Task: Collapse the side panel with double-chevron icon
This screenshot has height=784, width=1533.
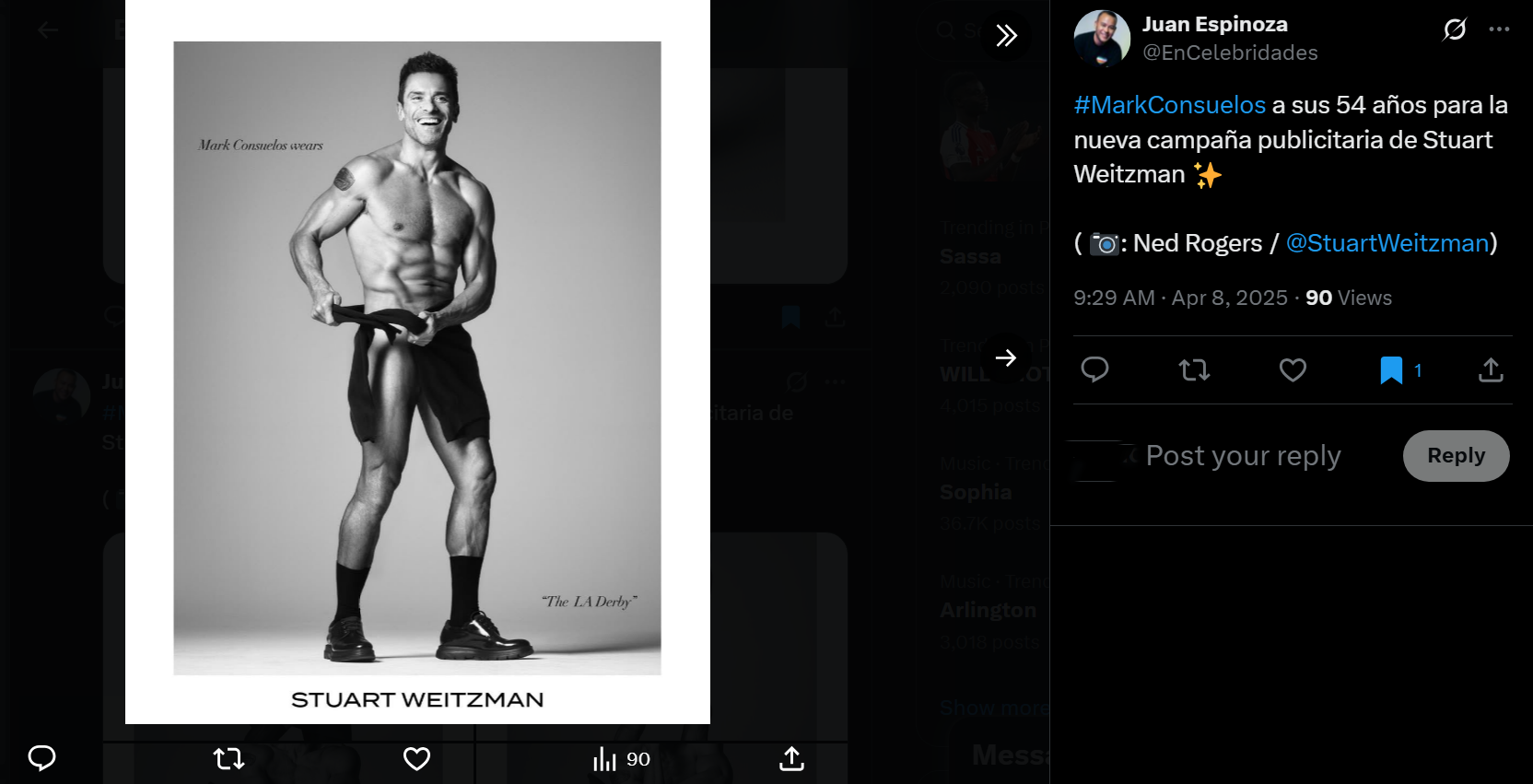Action: [1006, 36]
